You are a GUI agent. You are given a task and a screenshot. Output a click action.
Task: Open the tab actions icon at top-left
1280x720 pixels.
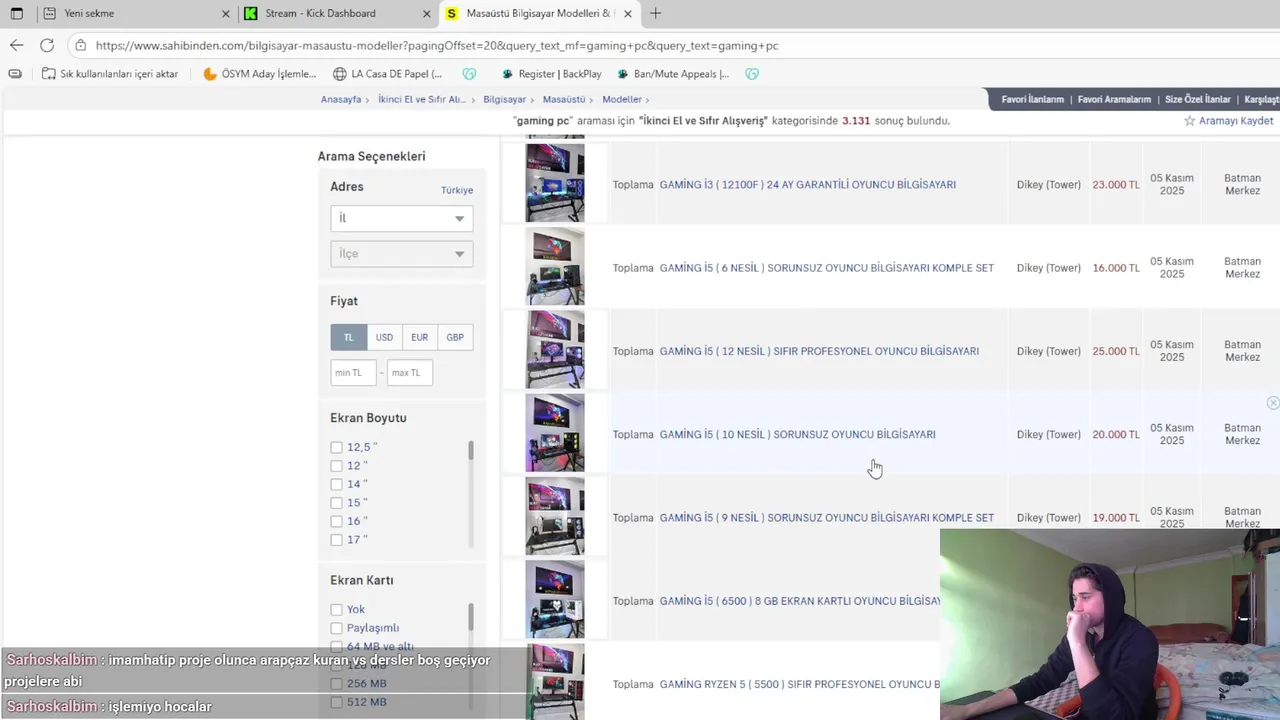click(x=16, y=14)
